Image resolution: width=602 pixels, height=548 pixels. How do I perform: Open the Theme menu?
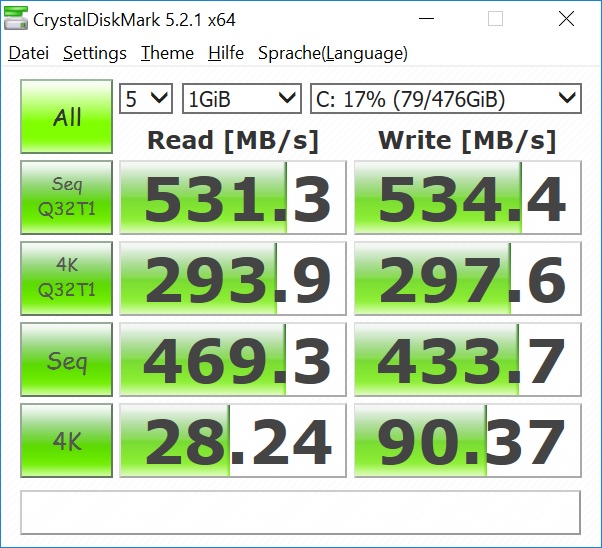167,53
